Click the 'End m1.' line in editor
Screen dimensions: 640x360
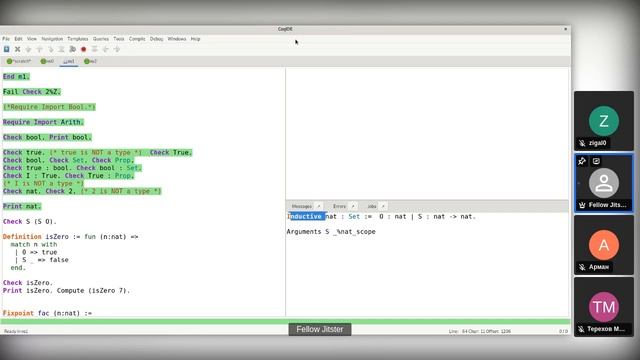tap(16, 77)
